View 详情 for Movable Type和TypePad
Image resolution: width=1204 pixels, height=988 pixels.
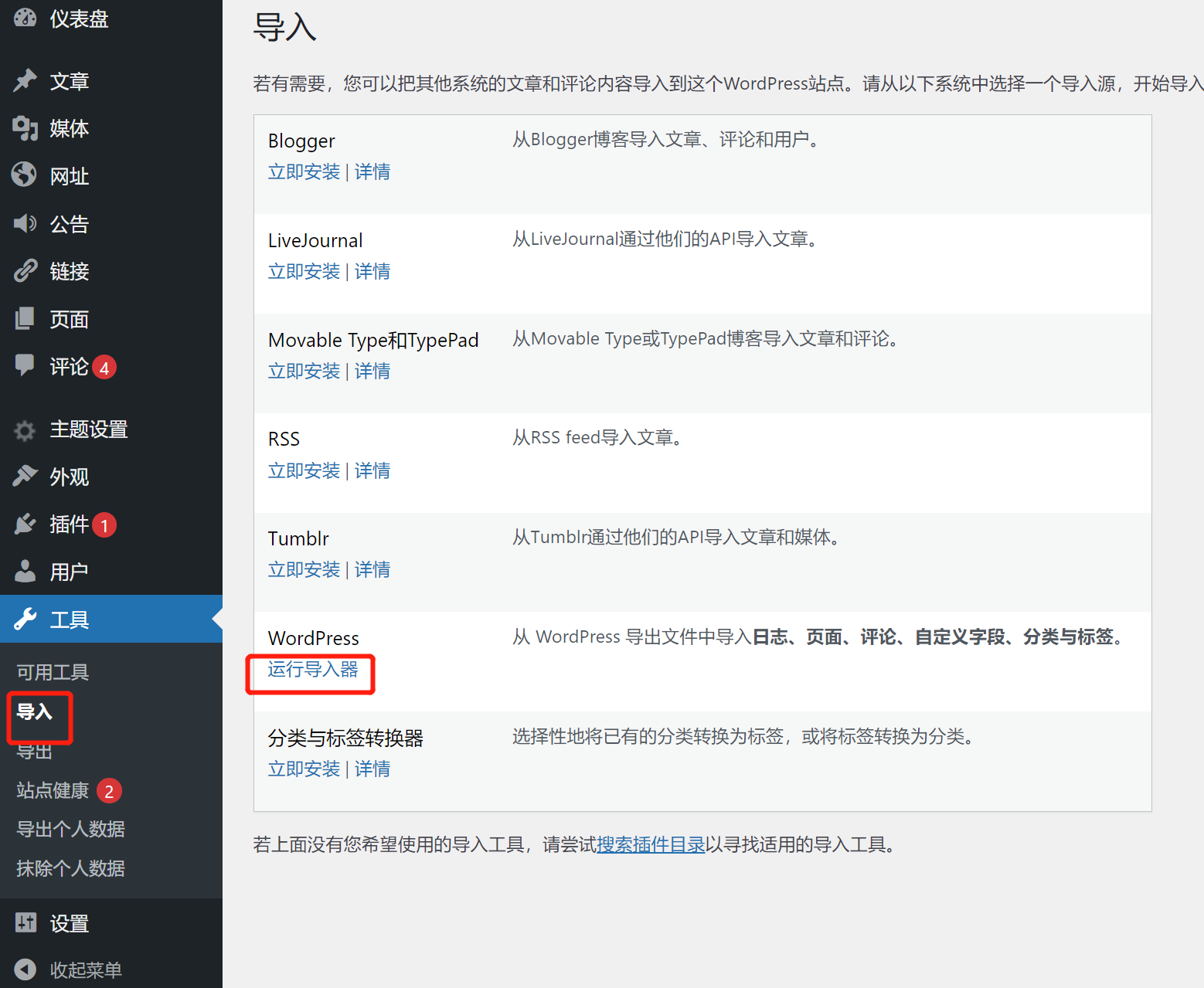point(372,371)
